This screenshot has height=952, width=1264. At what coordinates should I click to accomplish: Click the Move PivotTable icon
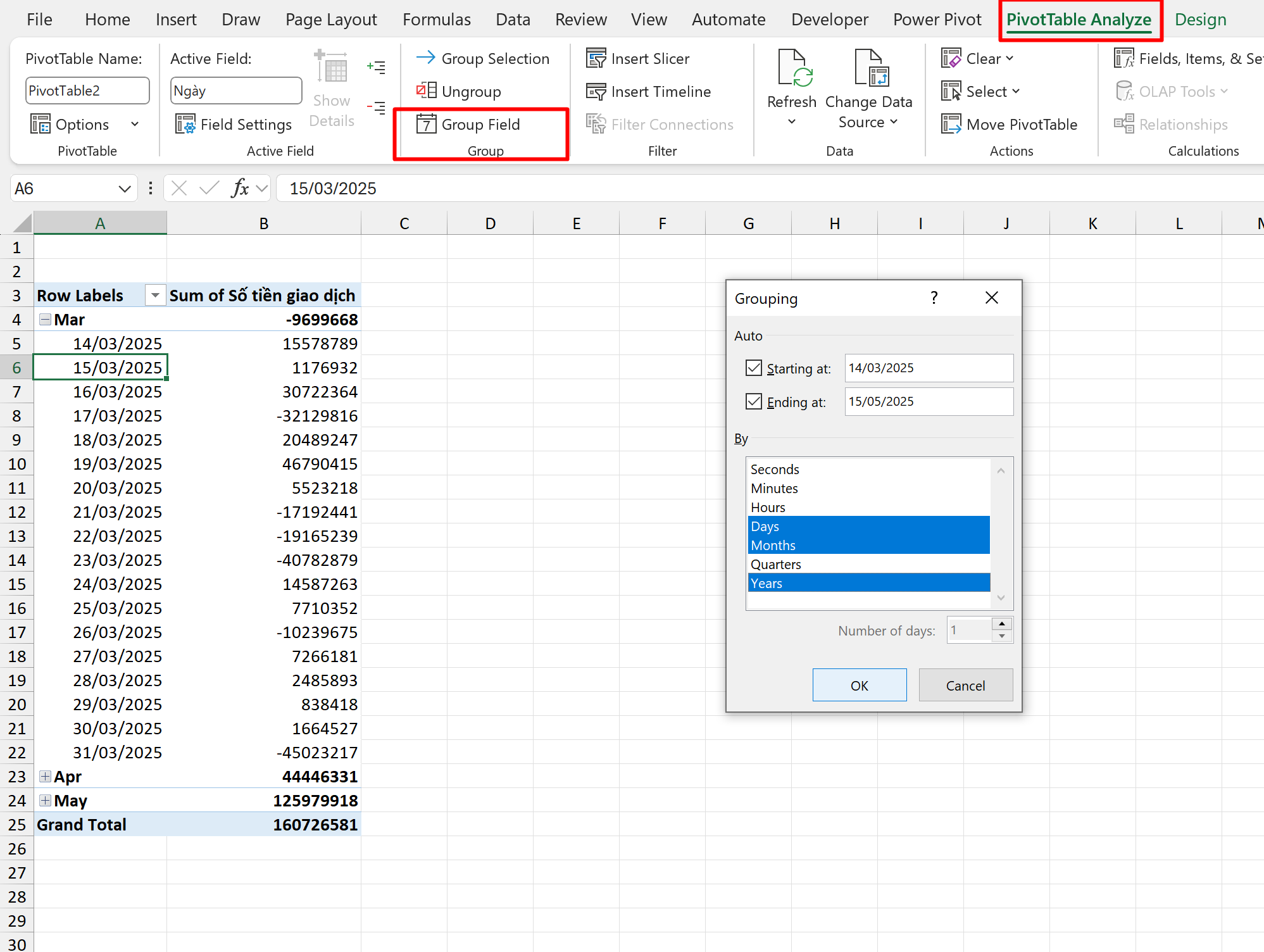pyautogui.click(x=951, y=124)
